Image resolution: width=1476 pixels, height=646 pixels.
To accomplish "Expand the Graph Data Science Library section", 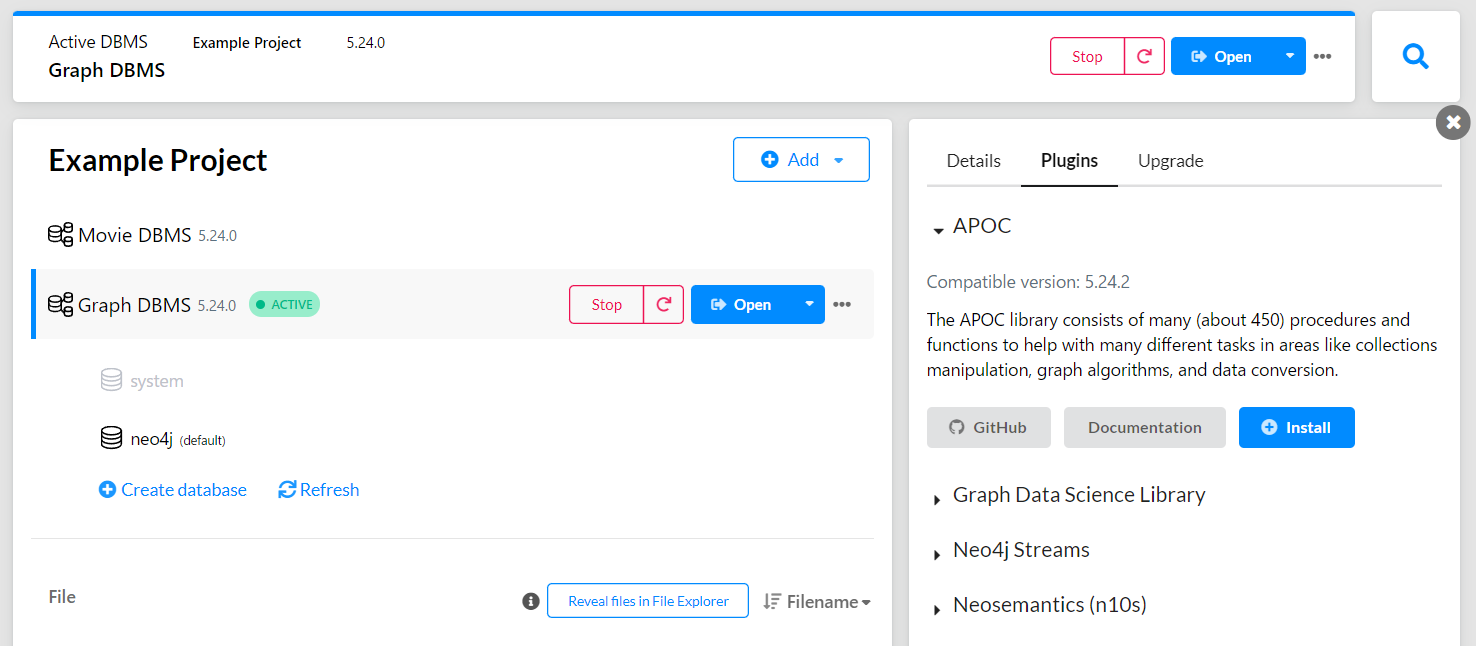I will 937,499.
